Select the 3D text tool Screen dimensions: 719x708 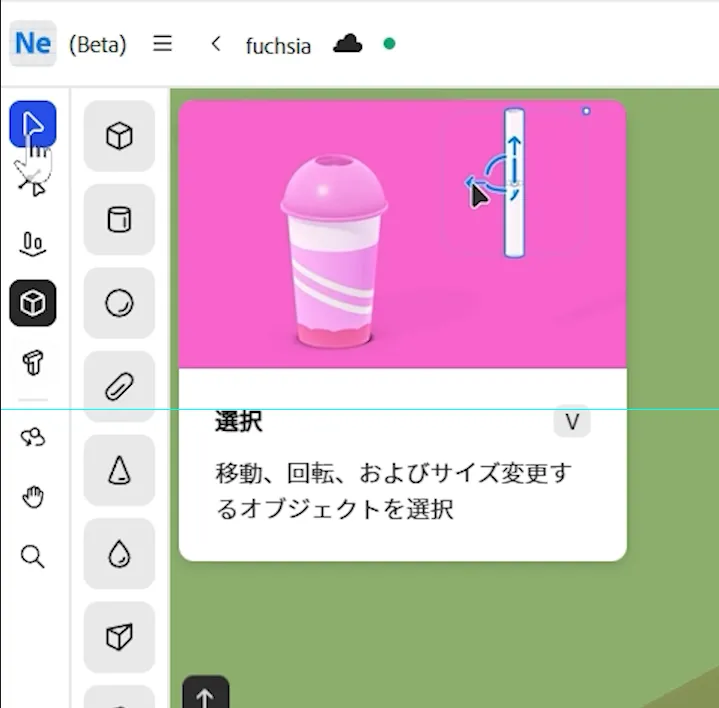33,362
